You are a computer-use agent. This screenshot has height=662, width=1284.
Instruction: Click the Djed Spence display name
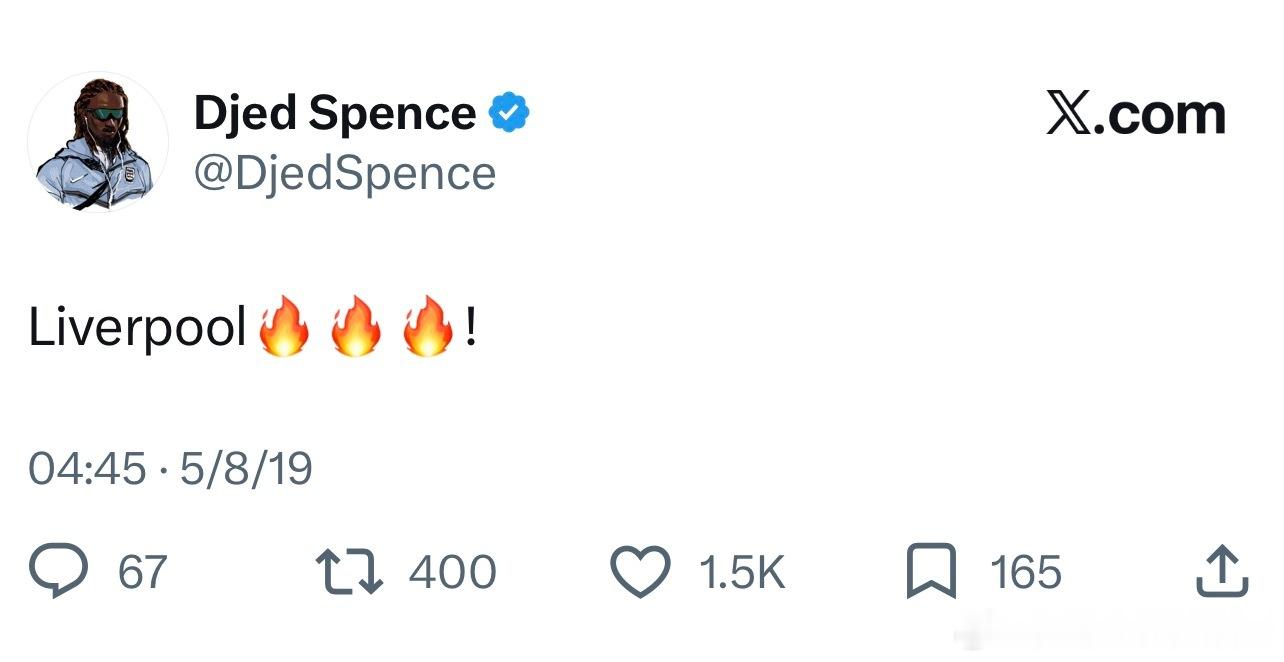pos(335,113)
